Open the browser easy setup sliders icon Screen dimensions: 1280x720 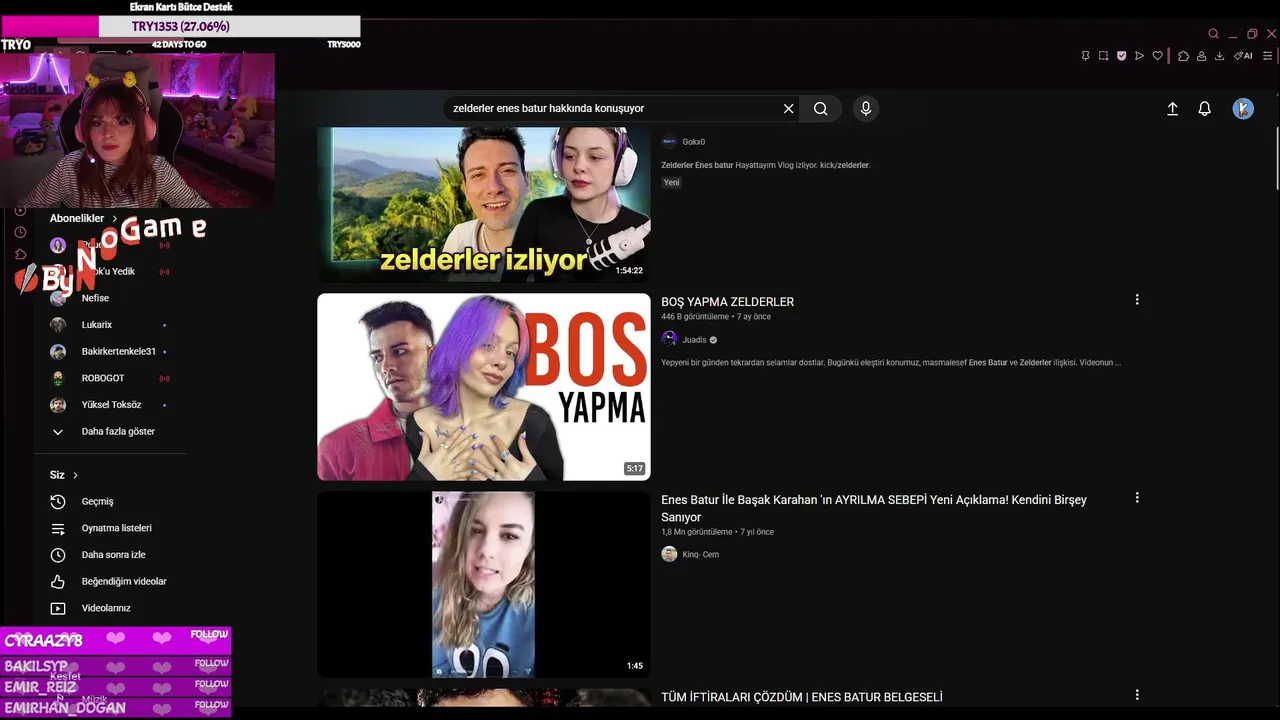[x=1267, y=56]
